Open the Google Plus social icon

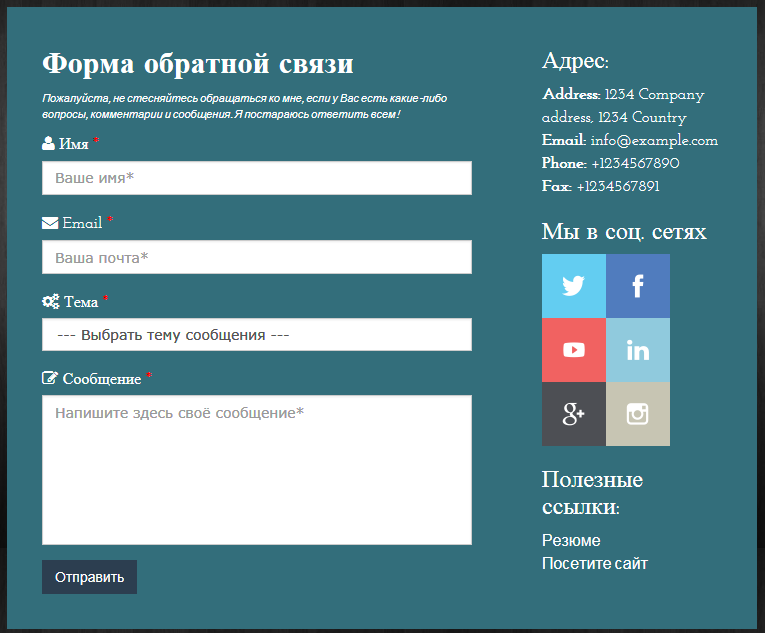click(x=573, y=414)
